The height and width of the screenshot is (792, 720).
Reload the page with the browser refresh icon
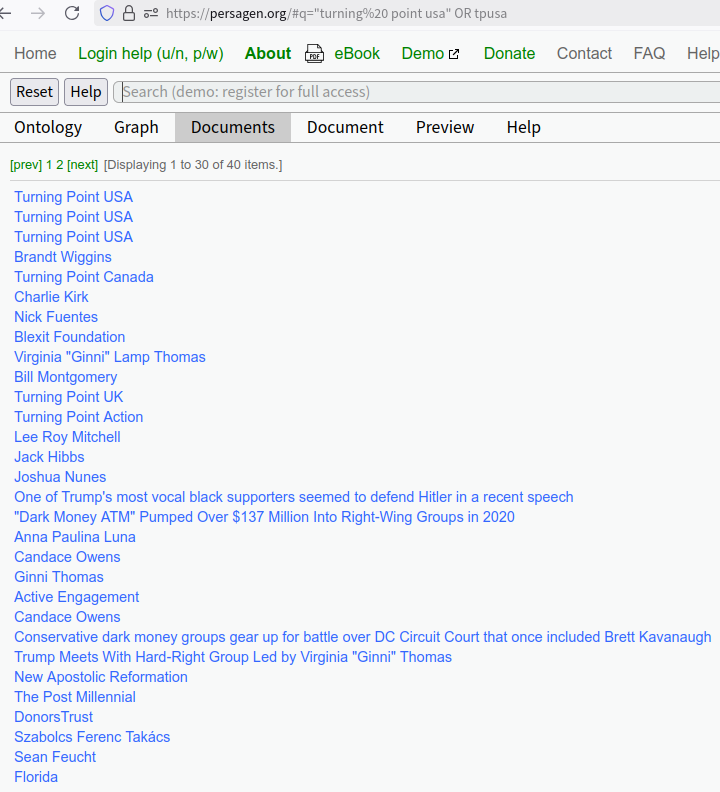click(x=72, y=13)
